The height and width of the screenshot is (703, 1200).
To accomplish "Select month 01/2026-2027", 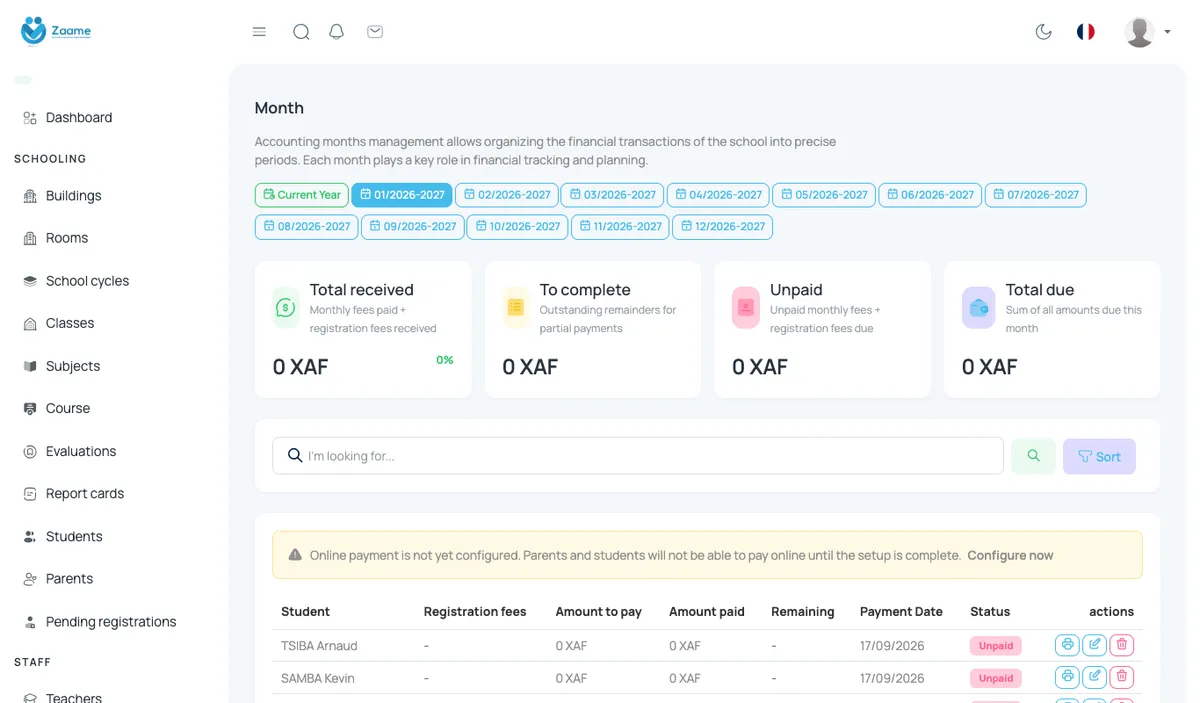I will coord(402,195).
